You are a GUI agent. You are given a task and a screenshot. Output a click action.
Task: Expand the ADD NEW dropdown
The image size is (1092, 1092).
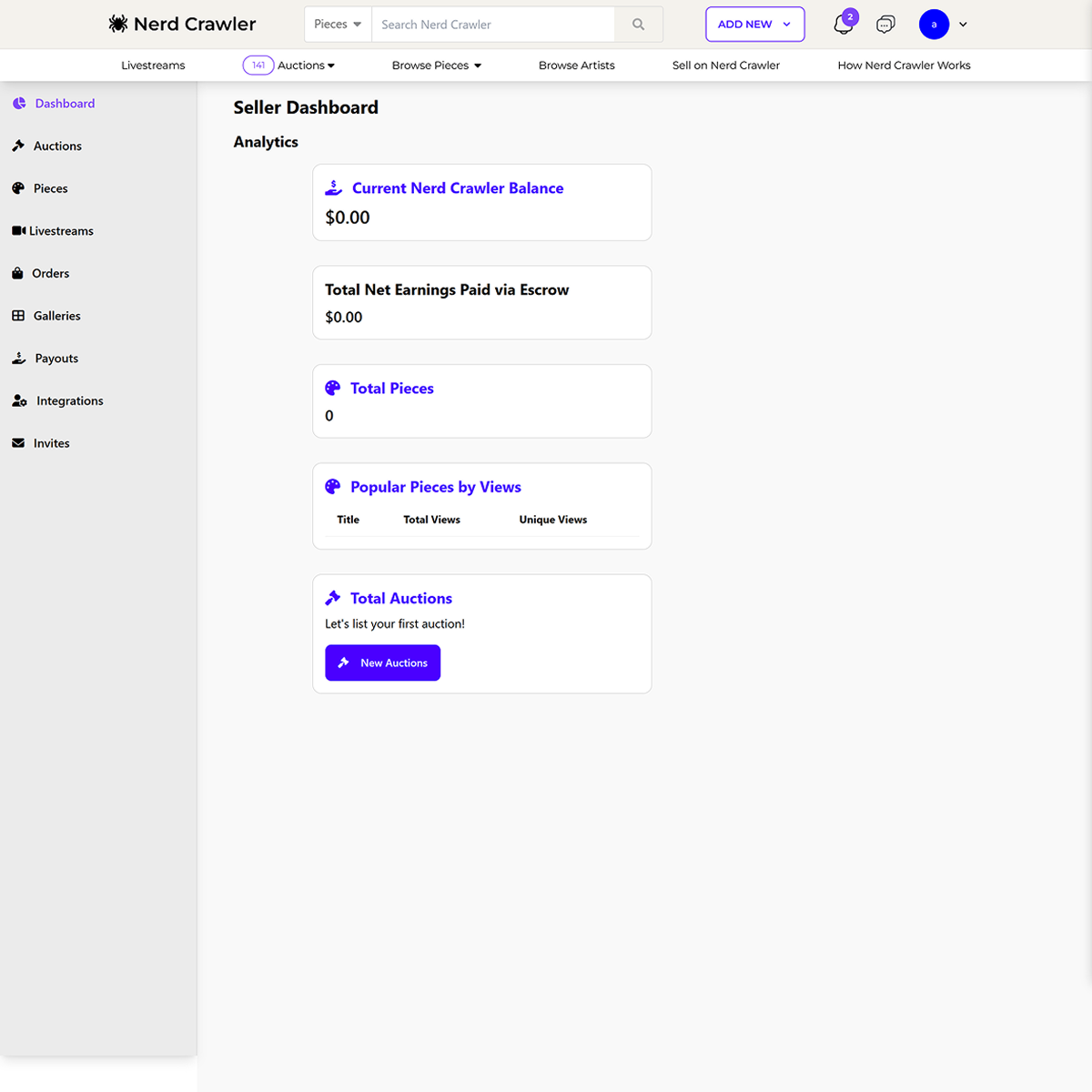click(x=754, y=25)
